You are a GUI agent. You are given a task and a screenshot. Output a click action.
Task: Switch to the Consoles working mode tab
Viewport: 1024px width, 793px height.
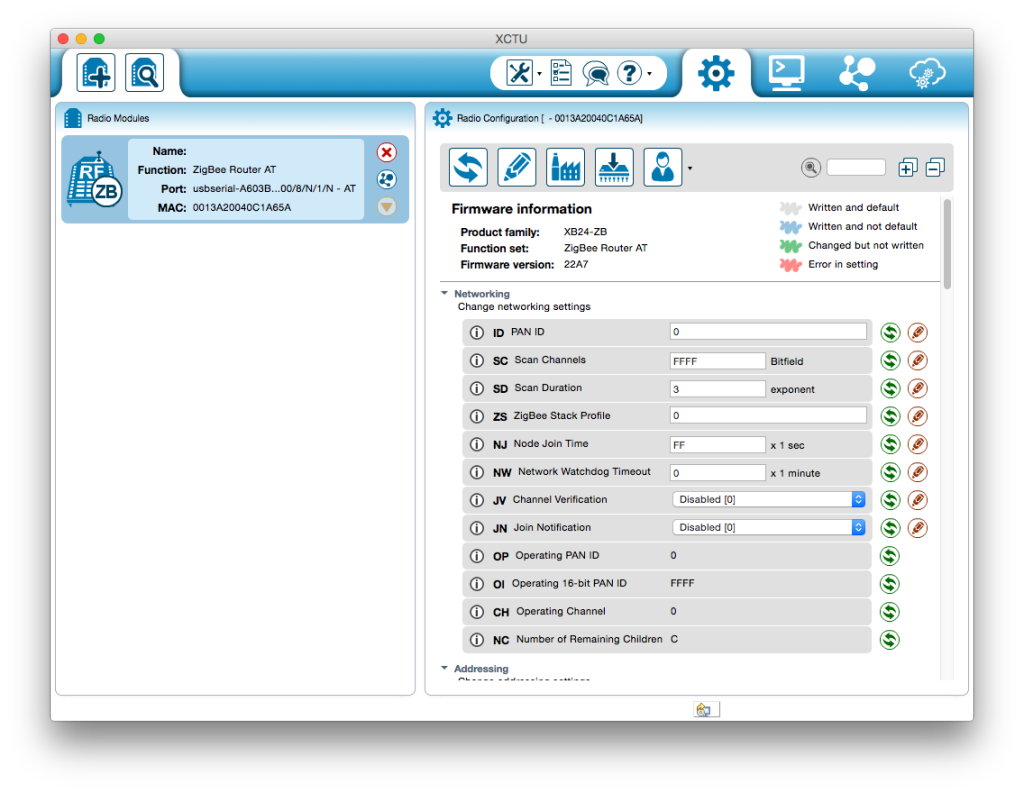point(785,73)
